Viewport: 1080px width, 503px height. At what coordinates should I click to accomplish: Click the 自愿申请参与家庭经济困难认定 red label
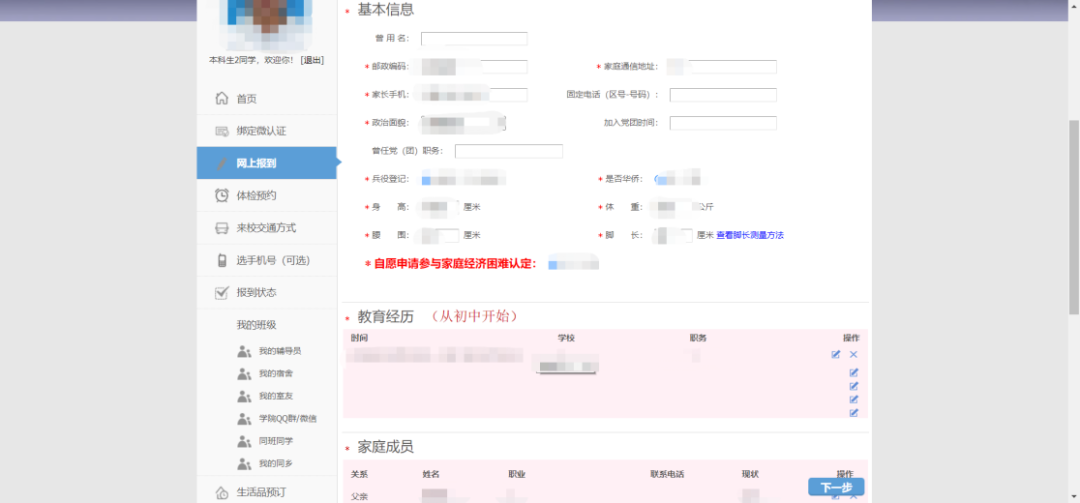click(455, 263)
